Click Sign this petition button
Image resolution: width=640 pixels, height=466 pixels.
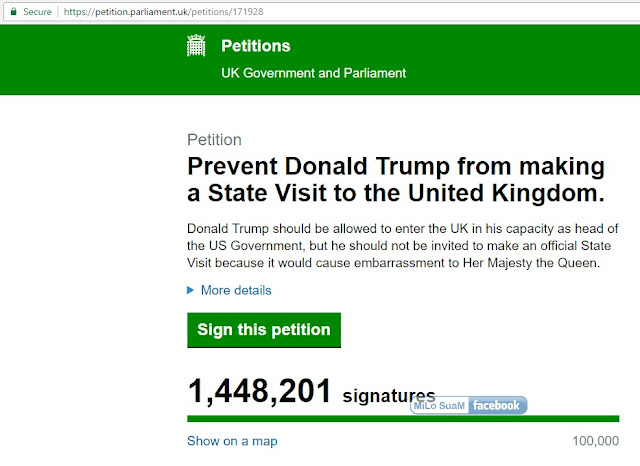tap(264, 330)
